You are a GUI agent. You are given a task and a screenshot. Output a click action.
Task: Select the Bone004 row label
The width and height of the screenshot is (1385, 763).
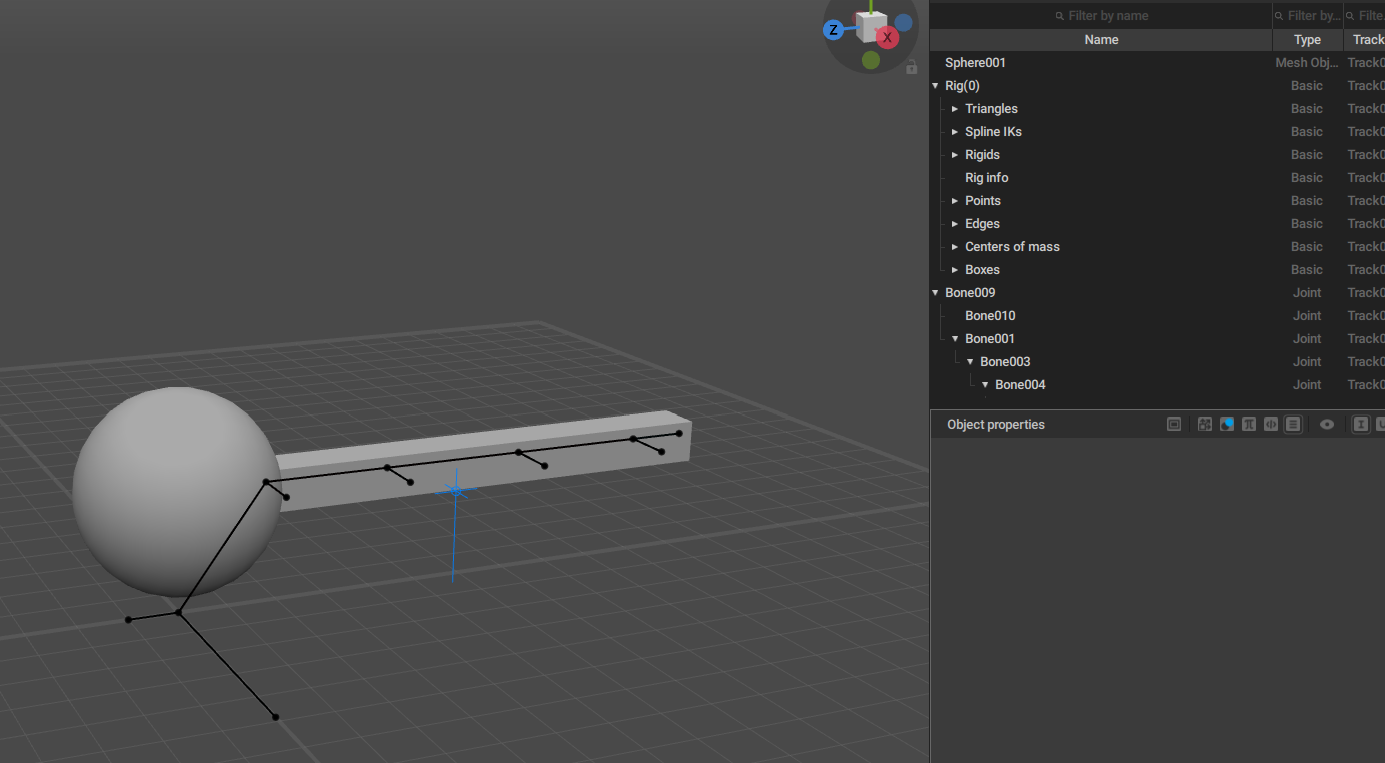tap(1020, 385)
